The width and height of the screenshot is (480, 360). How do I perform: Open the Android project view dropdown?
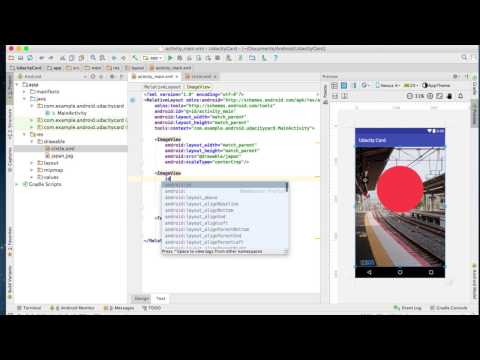52,76
